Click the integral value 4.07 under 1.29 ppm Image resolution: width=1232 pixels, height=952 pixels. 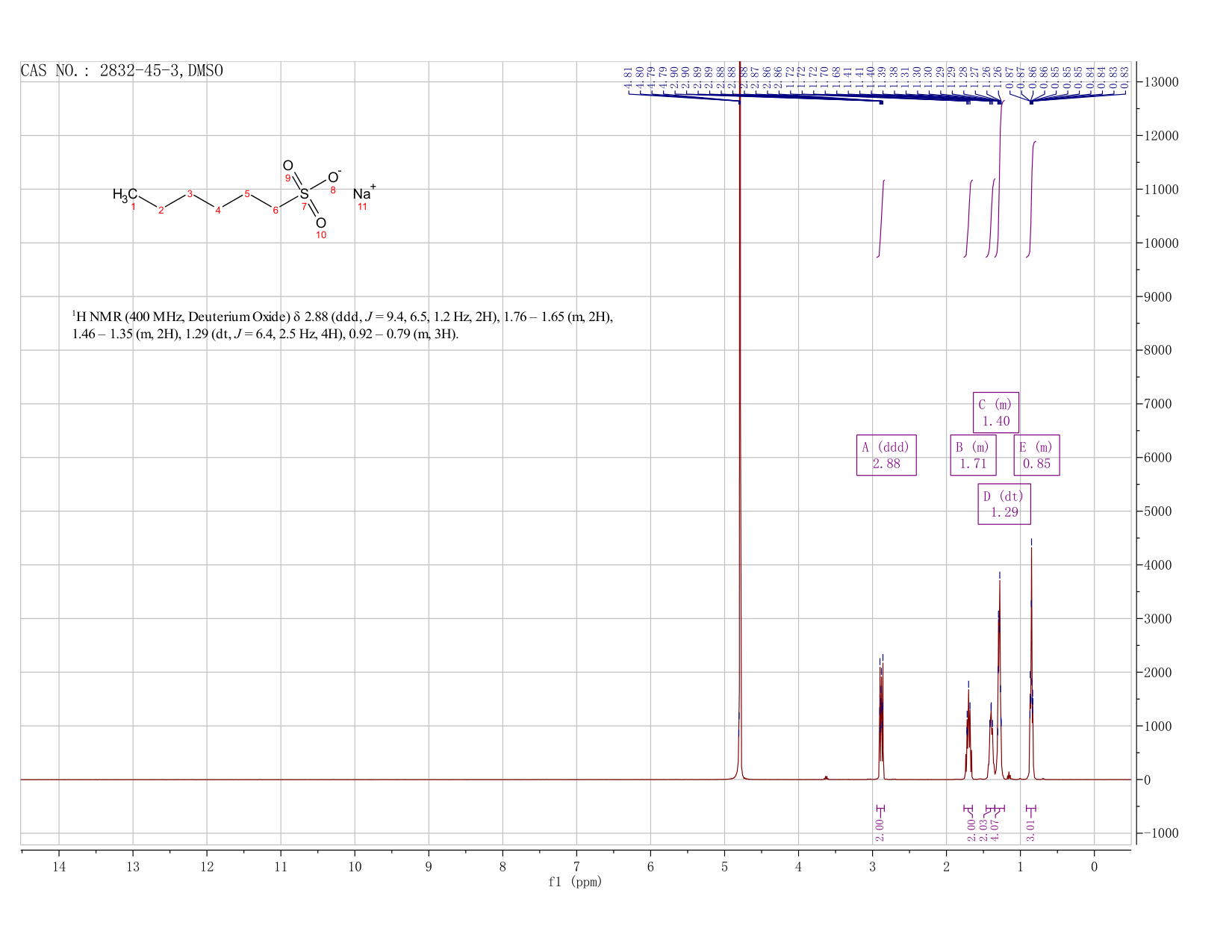point(995,830)
